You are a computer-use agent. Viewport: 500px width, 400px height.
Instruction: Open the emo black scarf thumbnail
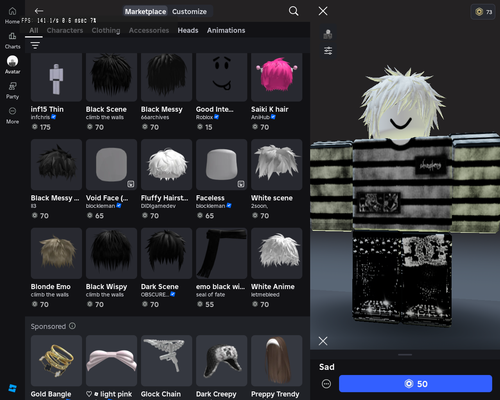pos(221,253)
